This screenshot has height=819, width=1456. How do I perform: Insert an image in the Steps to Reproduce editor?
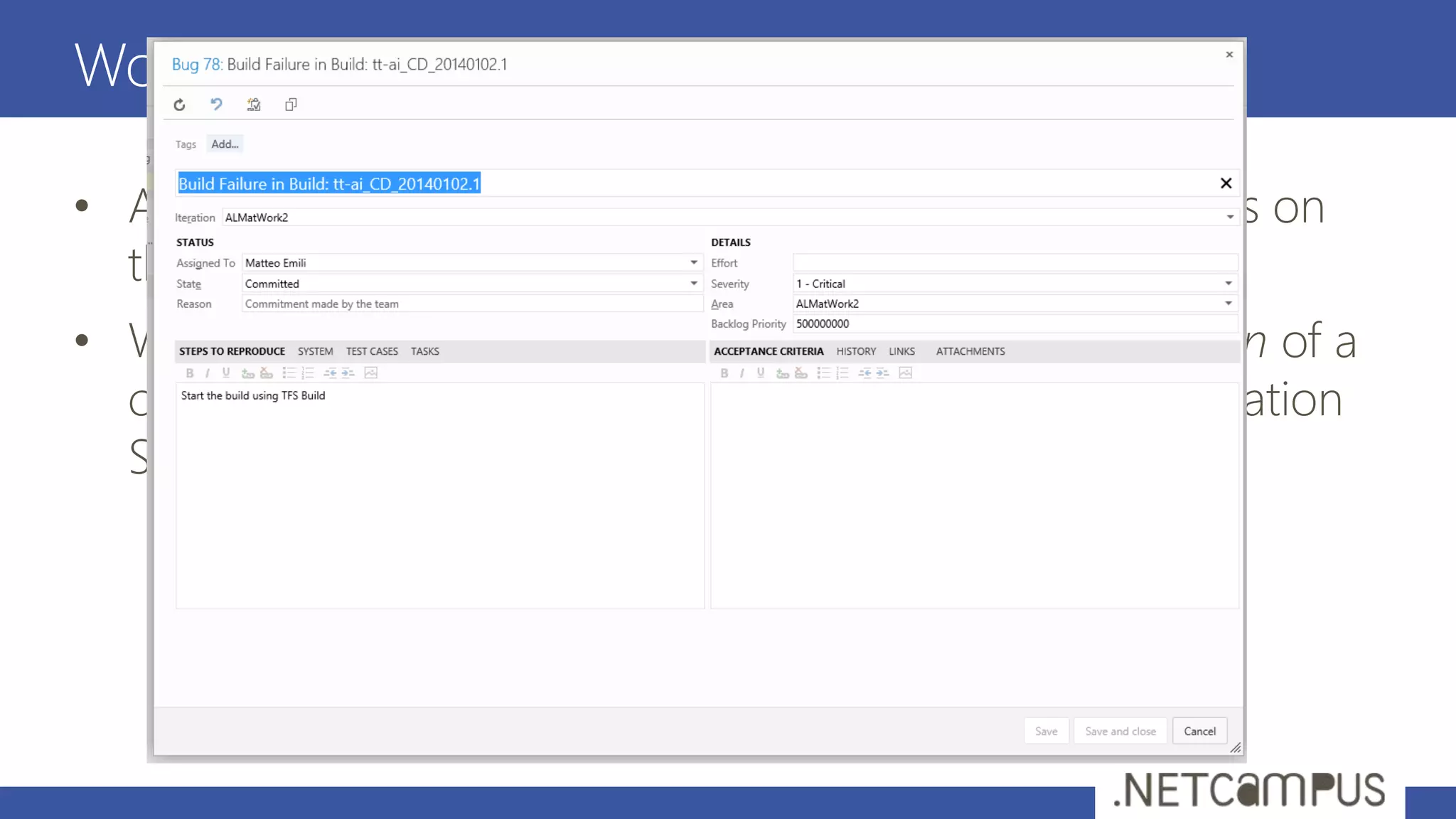click(x=370, y=373)
